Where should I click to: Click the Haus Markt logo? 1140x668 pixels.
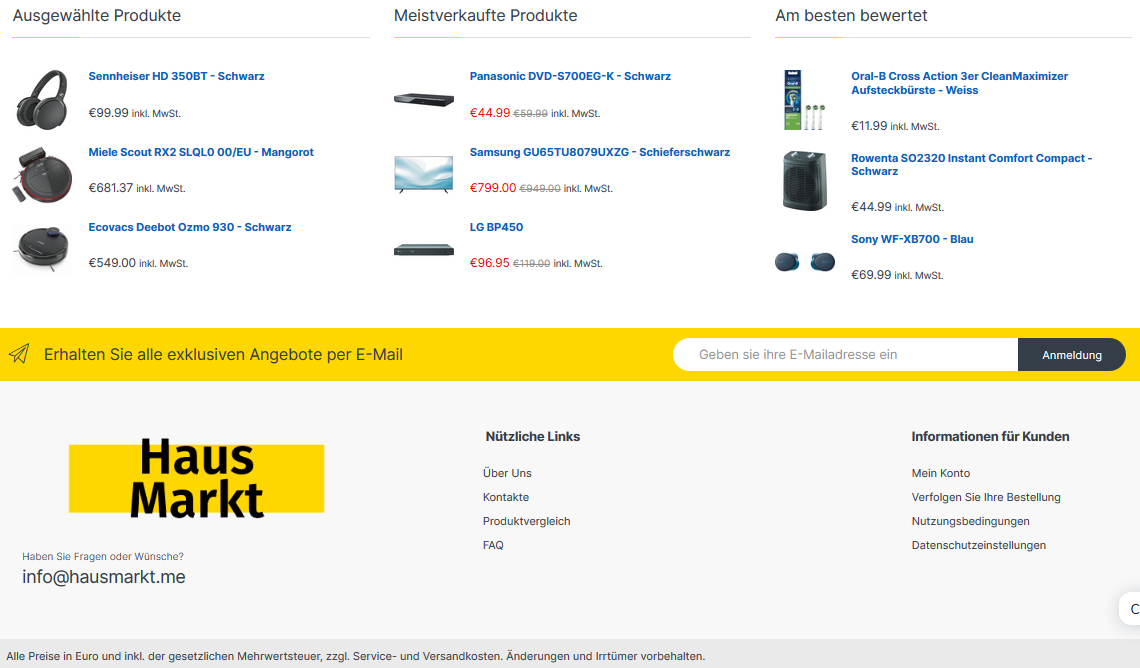(196, 478)
